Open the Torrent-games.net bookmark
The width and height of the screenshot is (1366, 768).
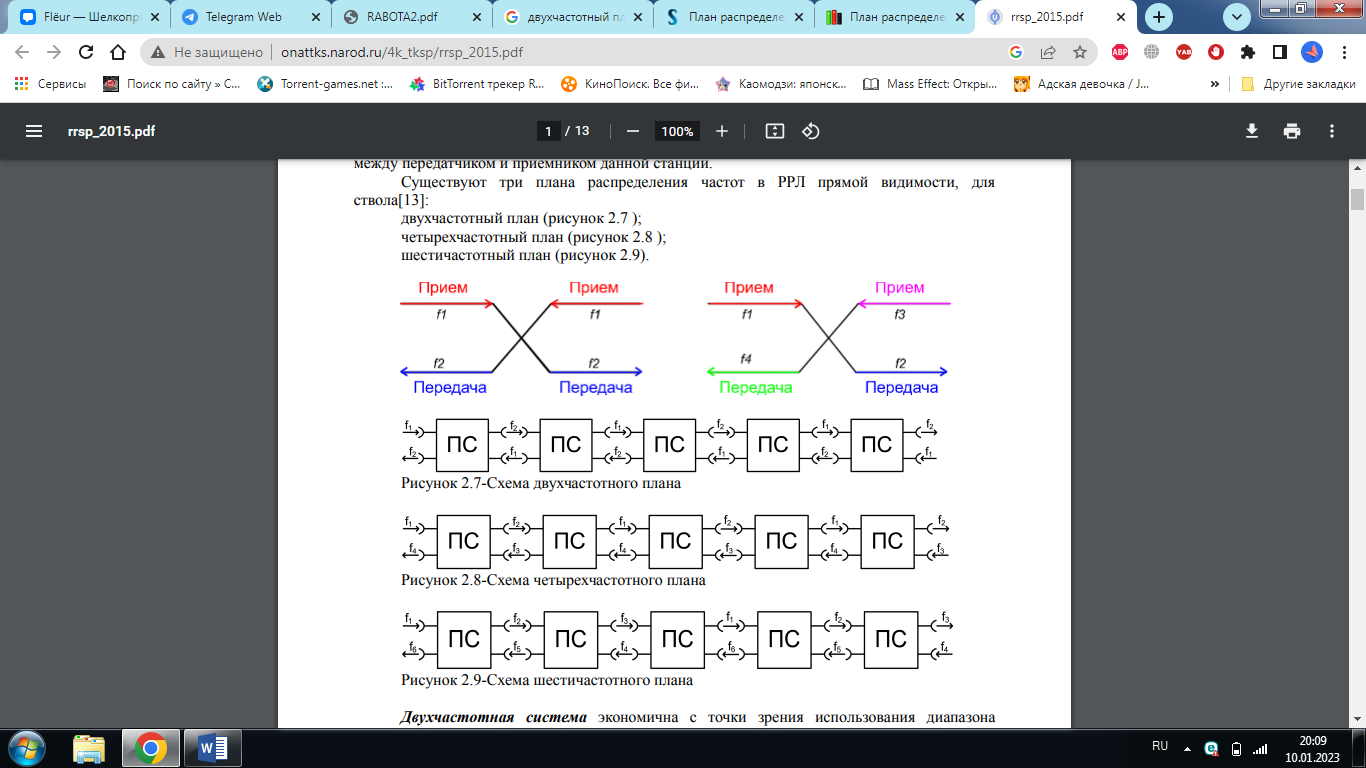coord(326,84)
